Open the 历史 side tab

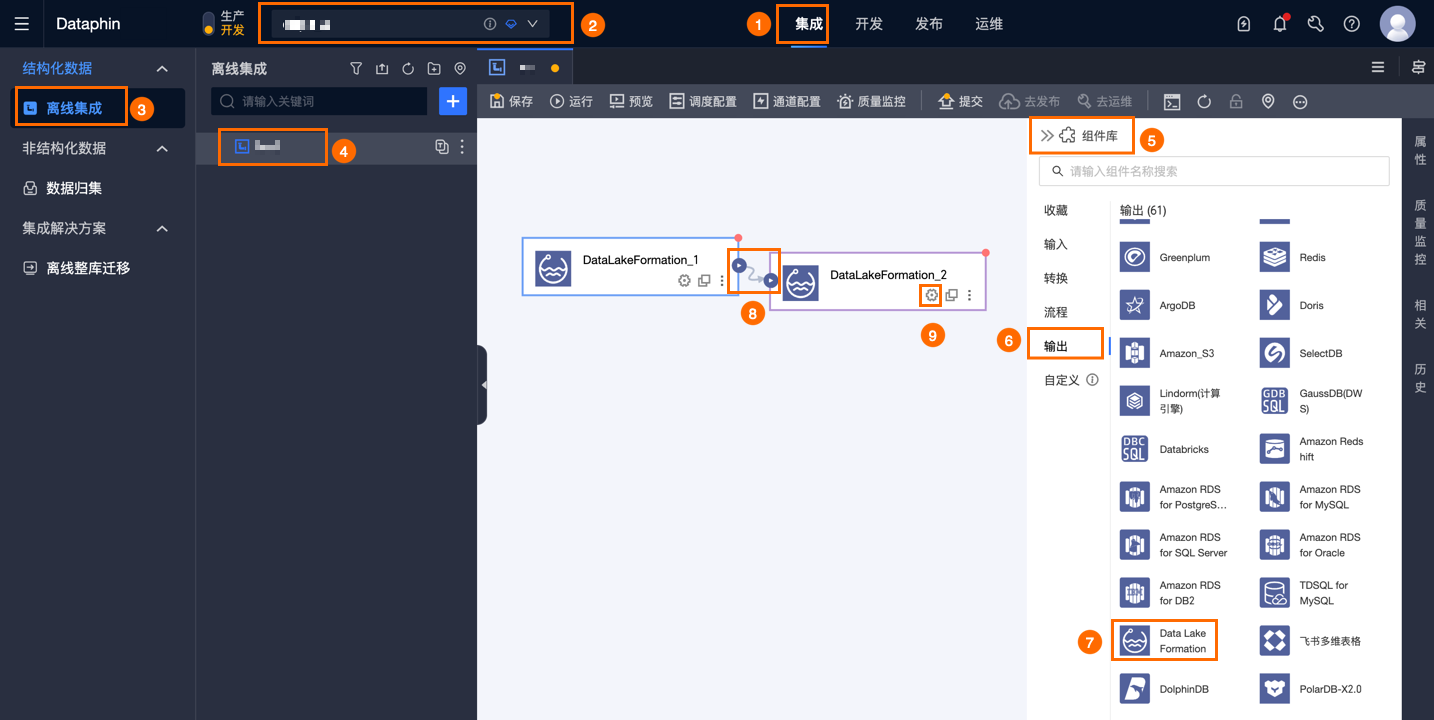pyautogui.click(x=1420, y=378)
